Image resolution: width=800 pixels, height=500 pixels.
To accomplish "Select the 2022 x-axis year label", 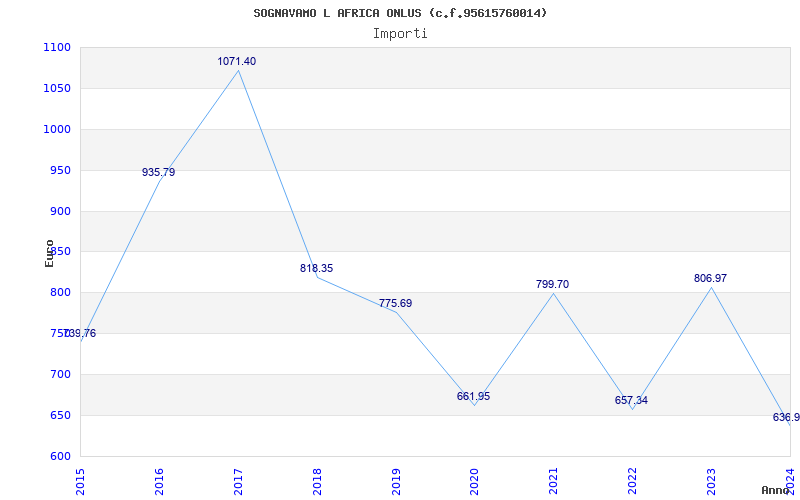I will click(x=633, y=482).
